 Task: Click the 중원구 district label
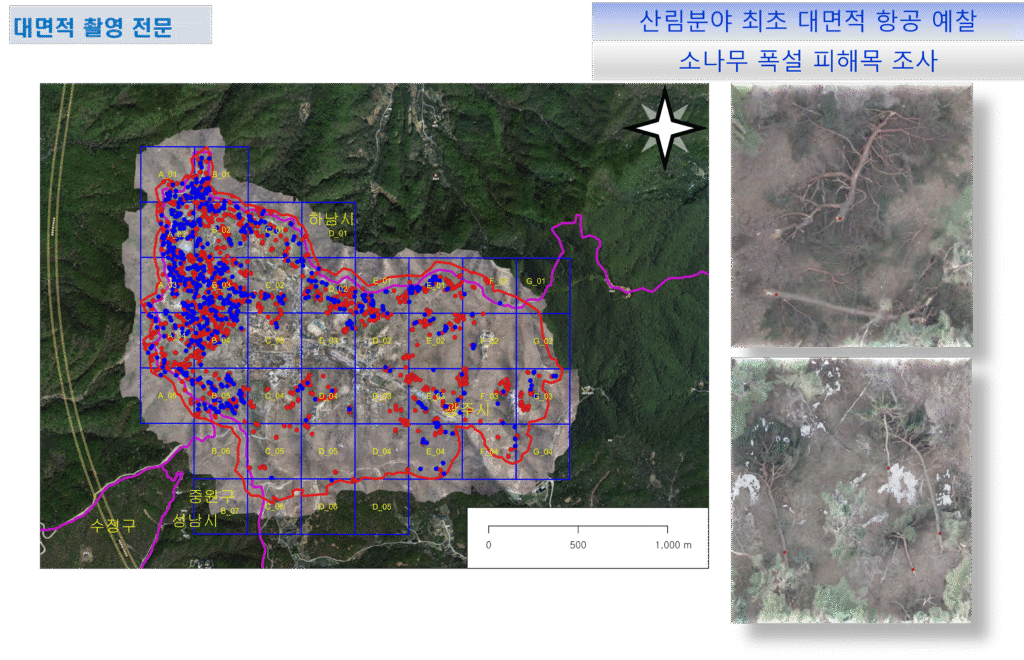click(x=210, y=496)
